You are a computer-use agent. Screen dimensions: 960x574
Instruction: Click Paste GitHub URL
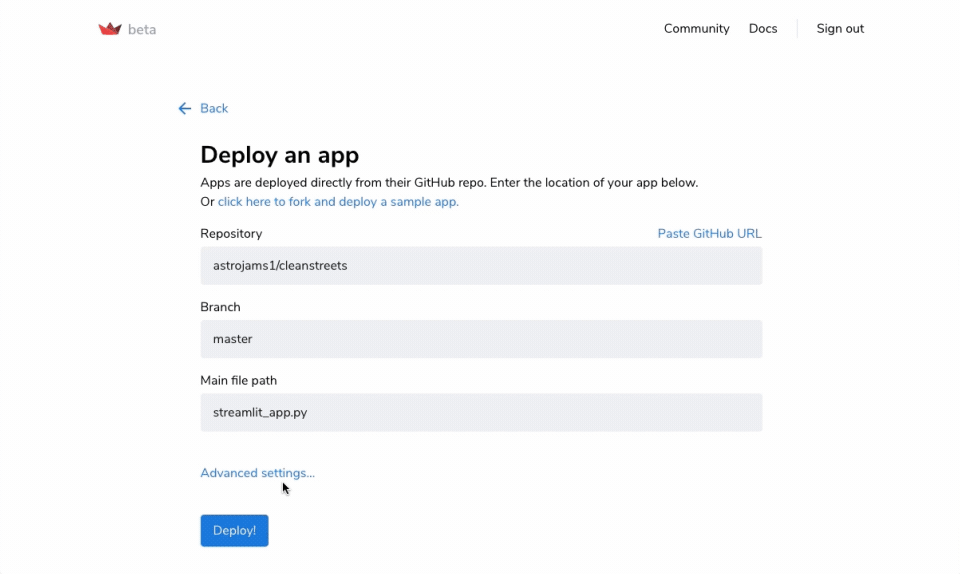pos(710,234)
